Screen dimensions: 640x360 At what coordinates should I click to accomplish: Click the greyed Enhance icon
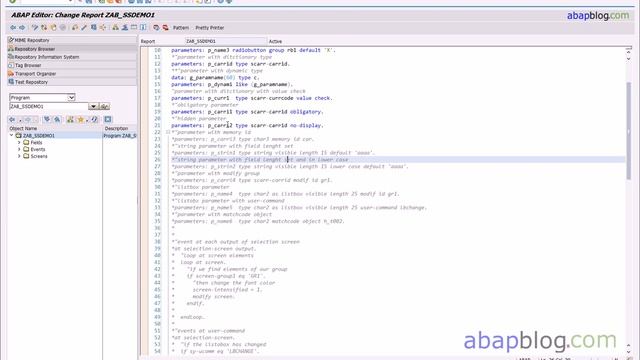[63, 27]
